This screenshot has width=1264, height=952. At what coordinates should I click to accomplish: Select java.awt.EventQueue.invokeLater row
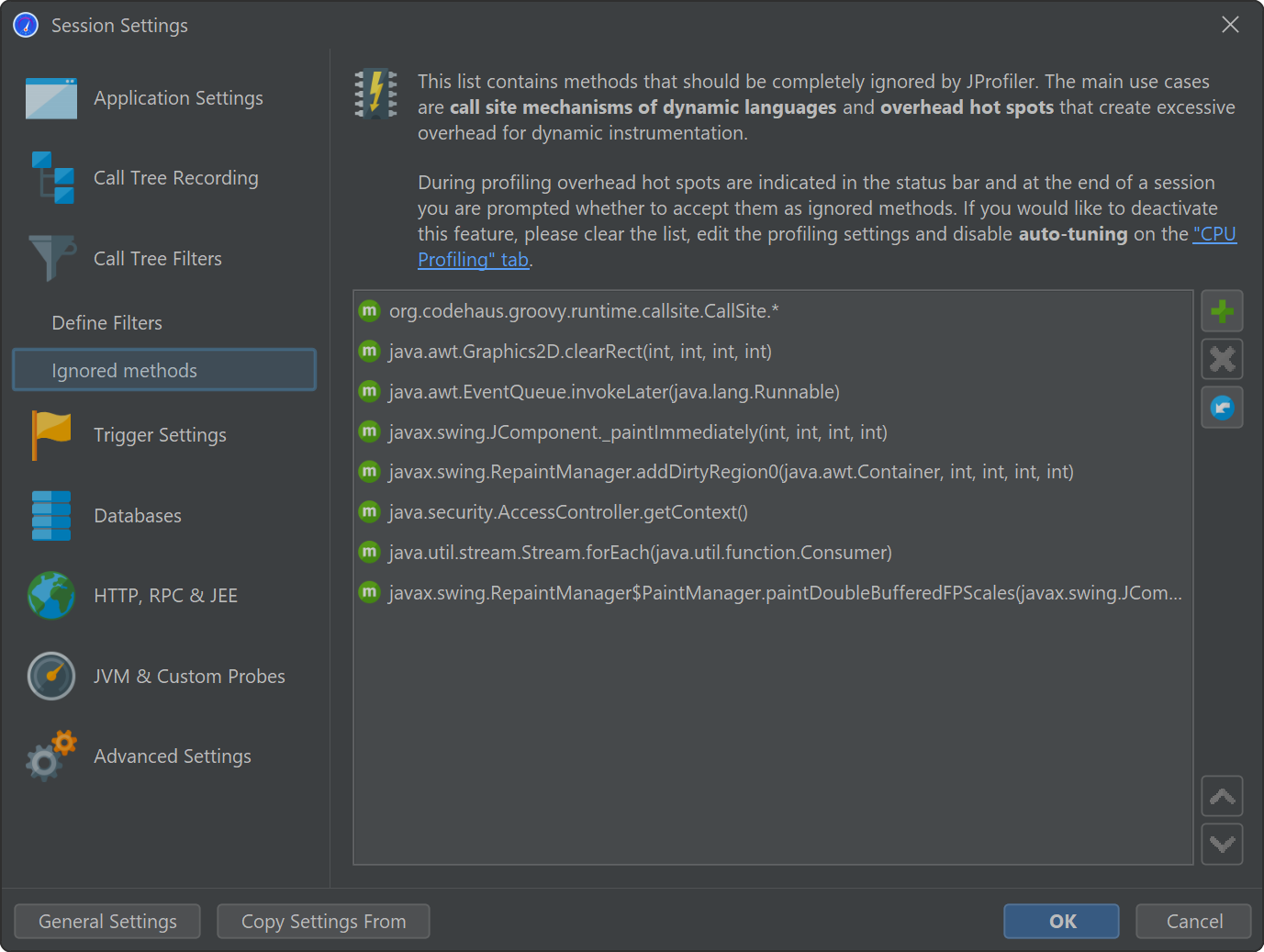click(773, 391)
